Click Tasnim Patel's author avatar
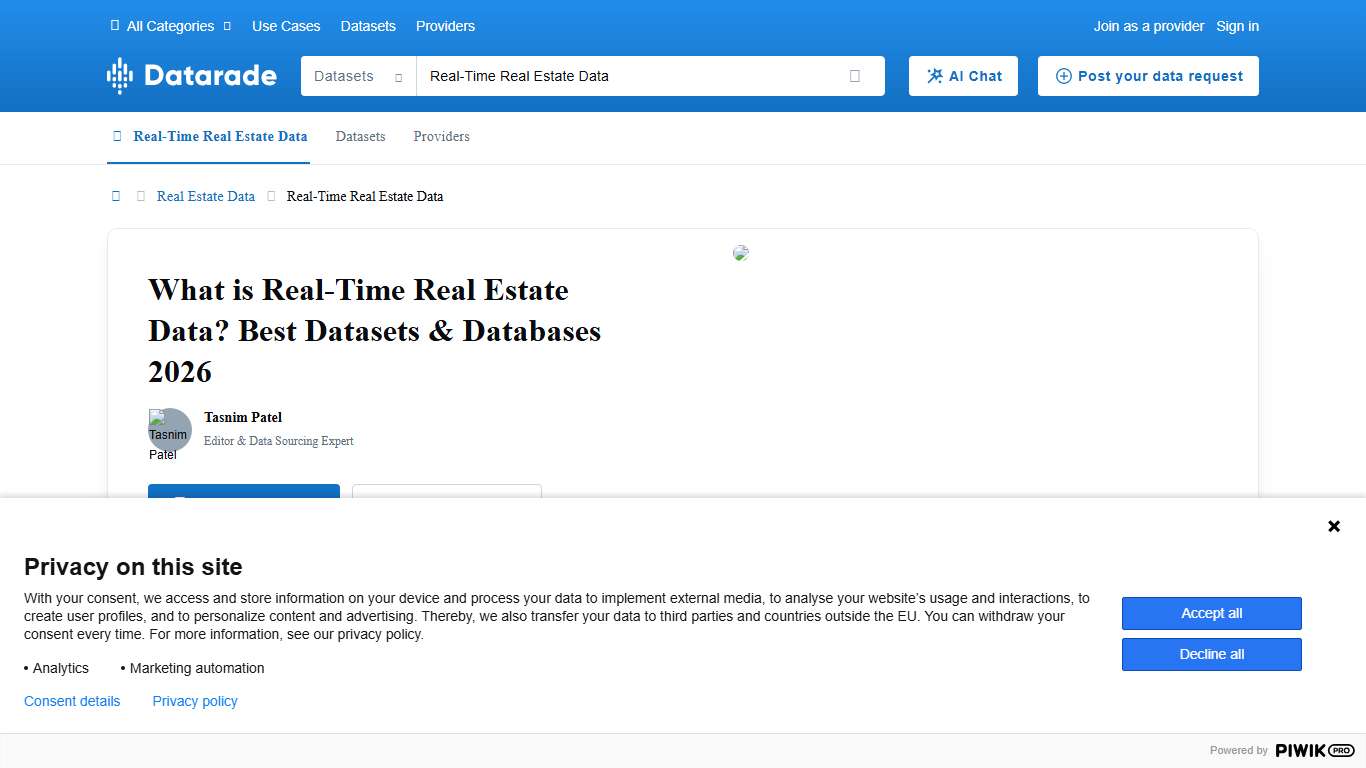1366x768 pixels. click(169, 432)
